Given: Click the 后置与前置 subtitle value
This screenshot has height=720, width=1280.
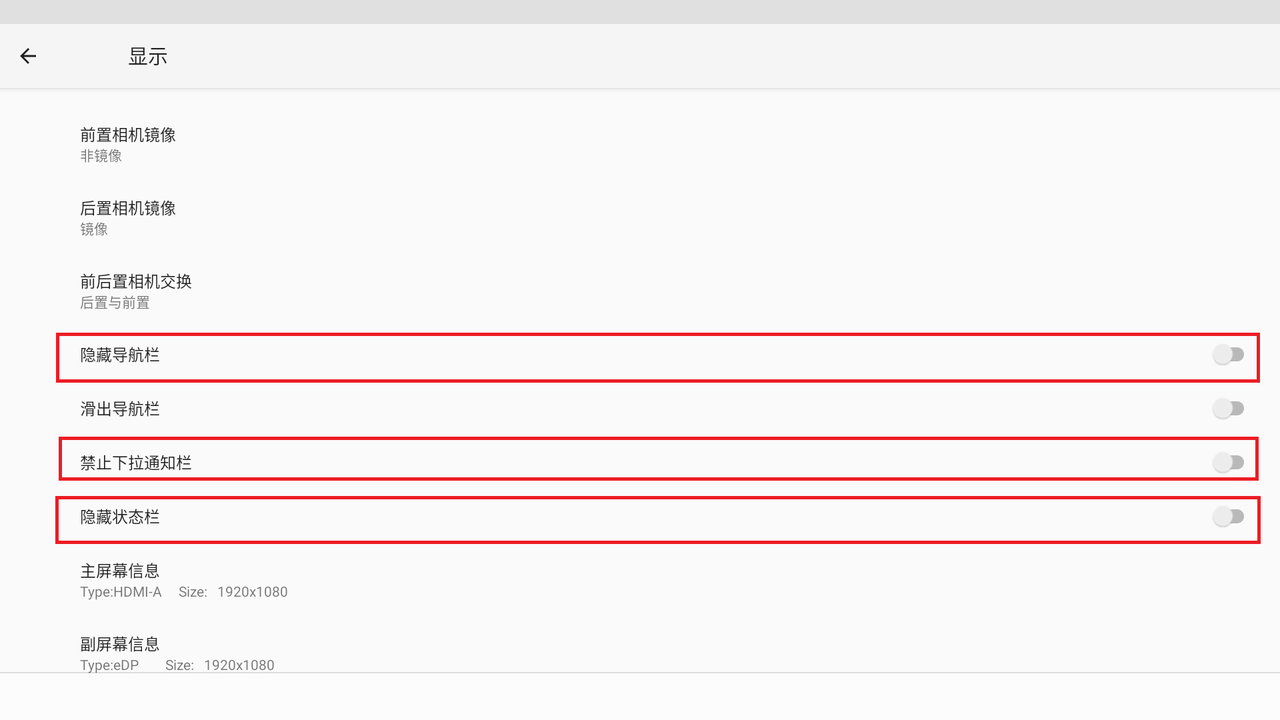Looking at the screenshot, I should point(115,302).
